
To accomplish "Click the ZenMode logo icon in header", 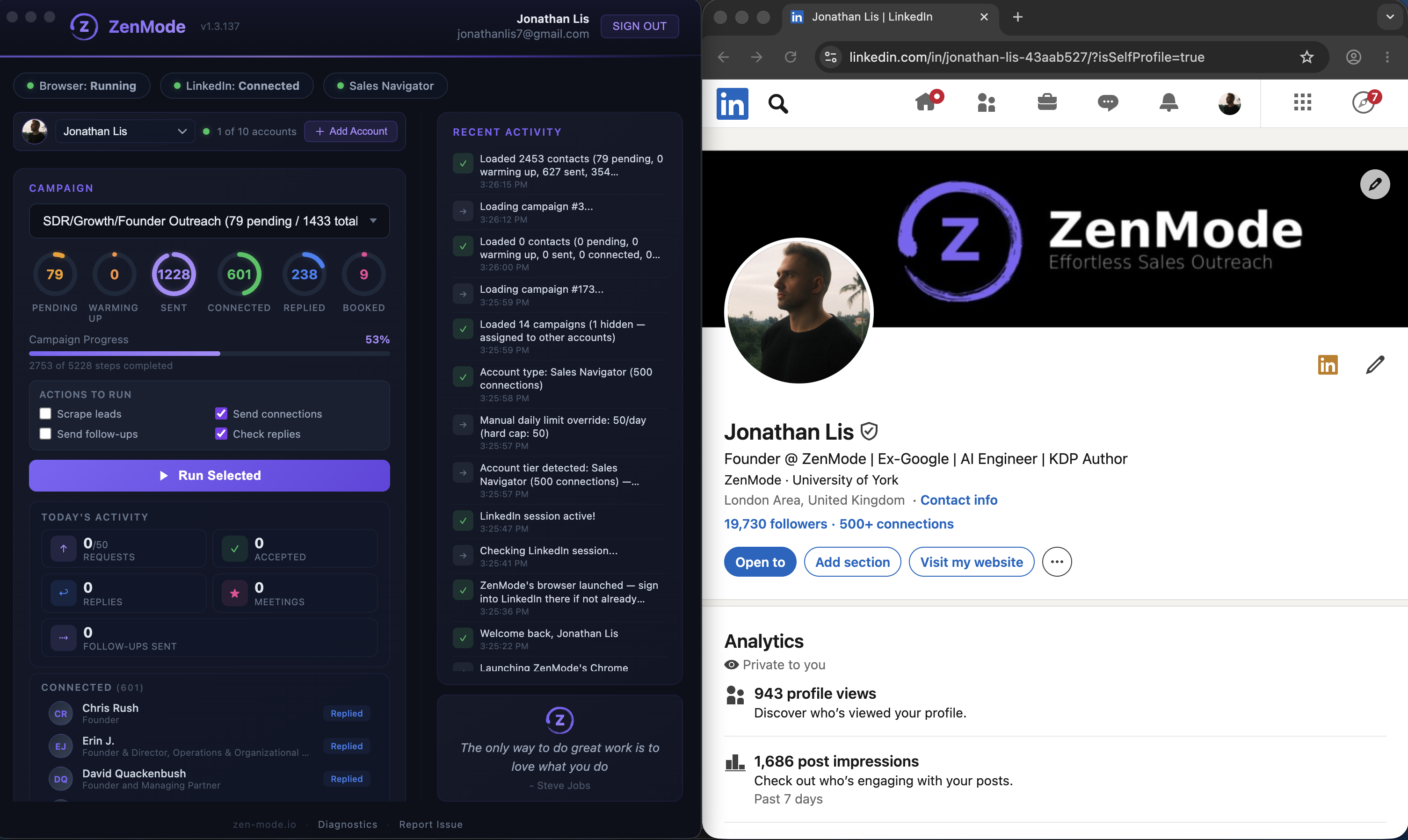I will pyautogui.click(x=84, y=27).
